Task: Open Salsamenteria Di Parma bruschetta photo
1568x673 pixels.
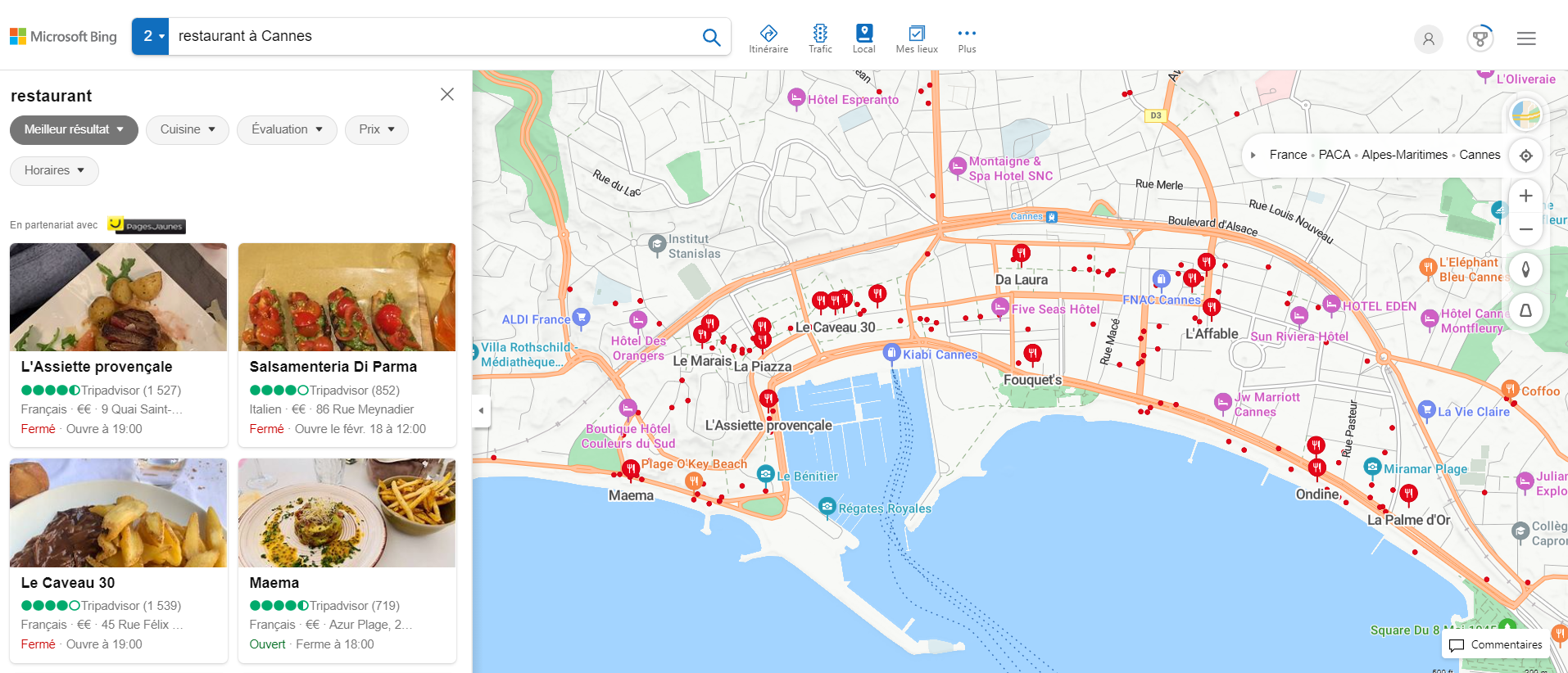Action: [347, 297]
